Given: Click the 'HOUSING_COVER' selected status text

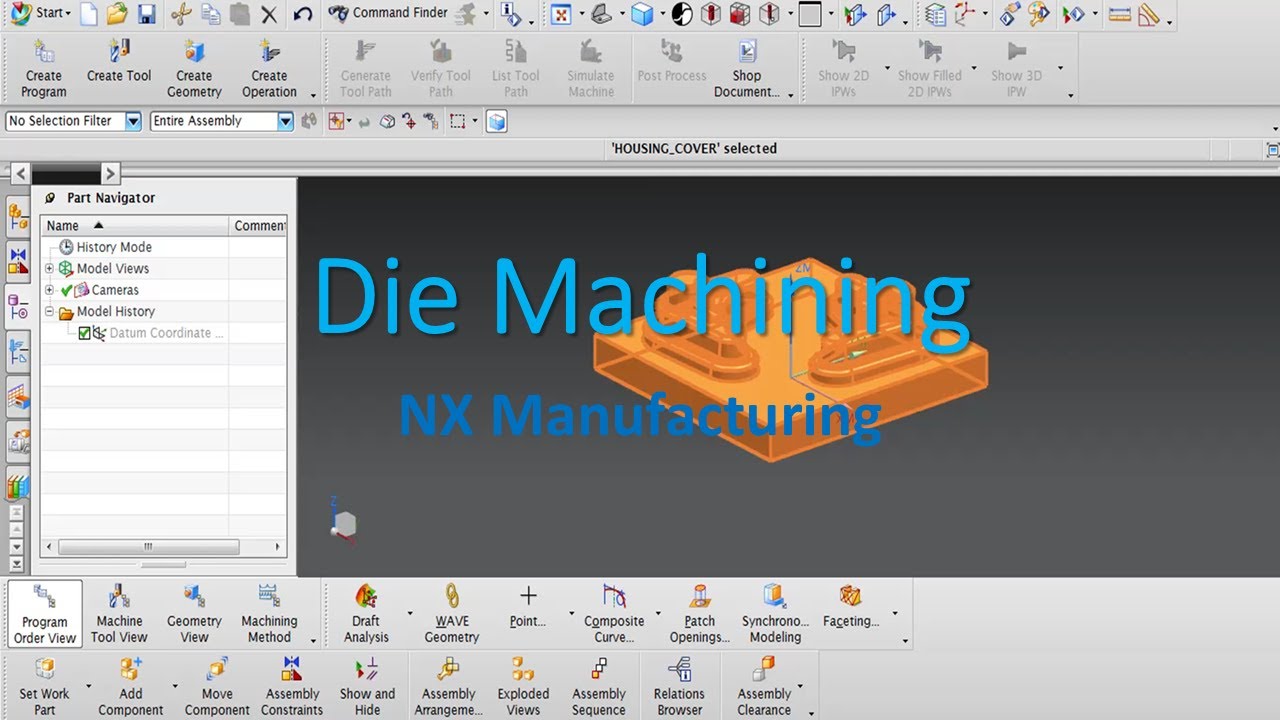Looking at the screenshot, I should [694, 148].
